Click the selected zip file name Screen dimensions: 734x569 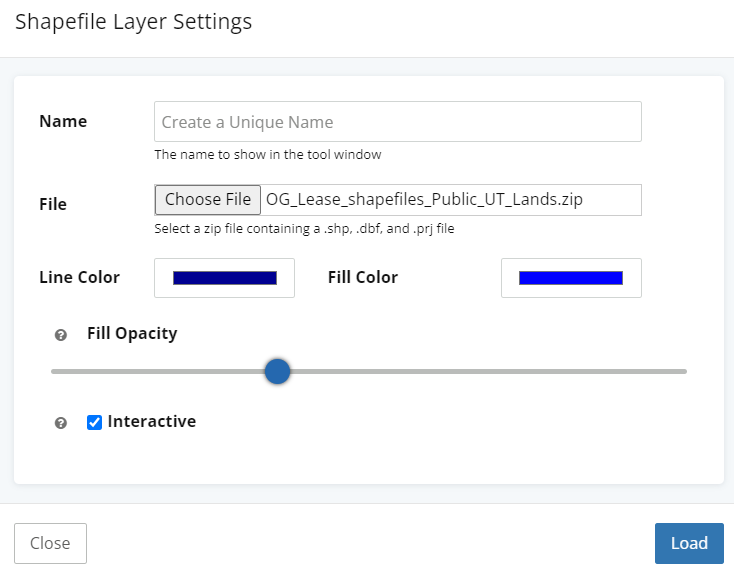coord(424,200)
